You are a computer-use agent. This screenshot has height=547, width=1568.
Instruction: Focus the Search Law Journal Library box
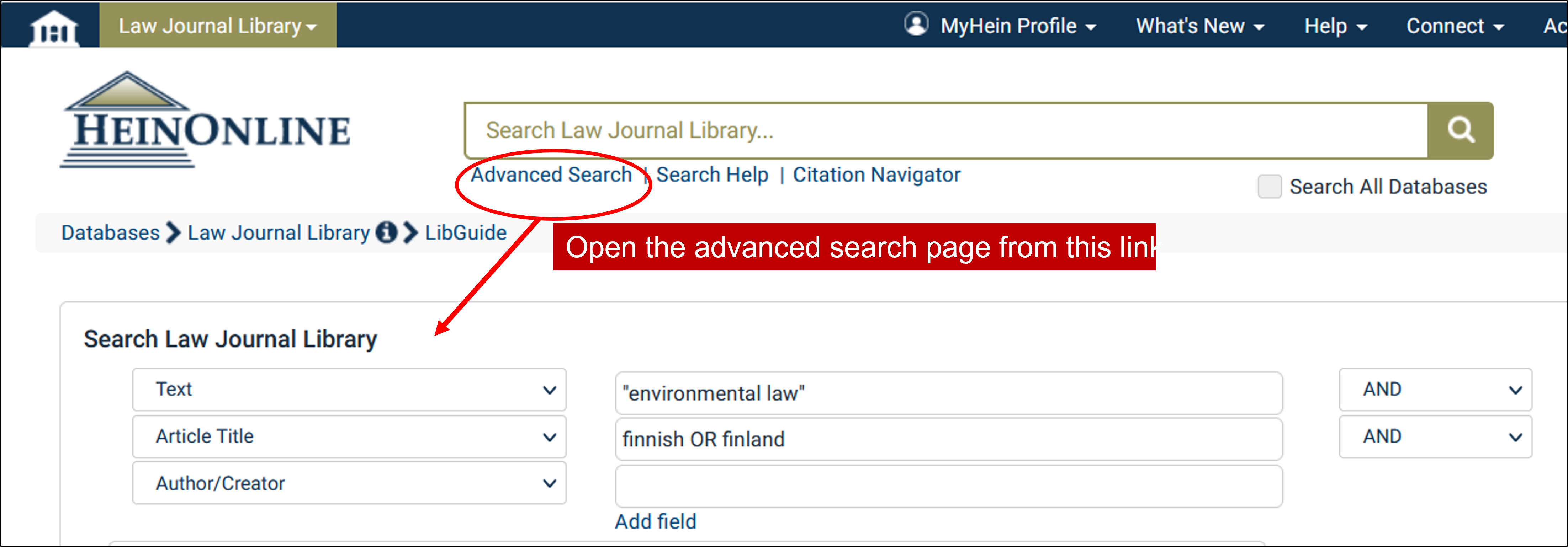[946, 130]
